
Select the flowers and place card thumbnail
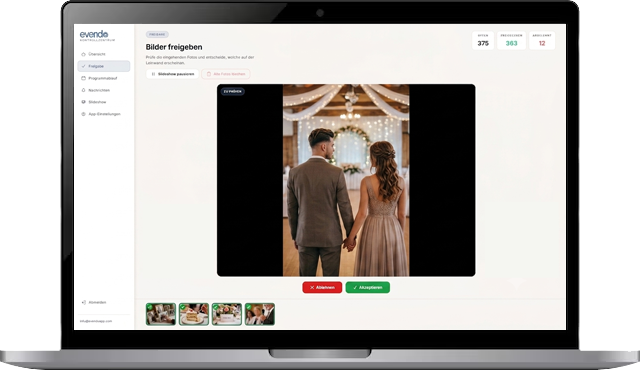[x=227, y=314]
